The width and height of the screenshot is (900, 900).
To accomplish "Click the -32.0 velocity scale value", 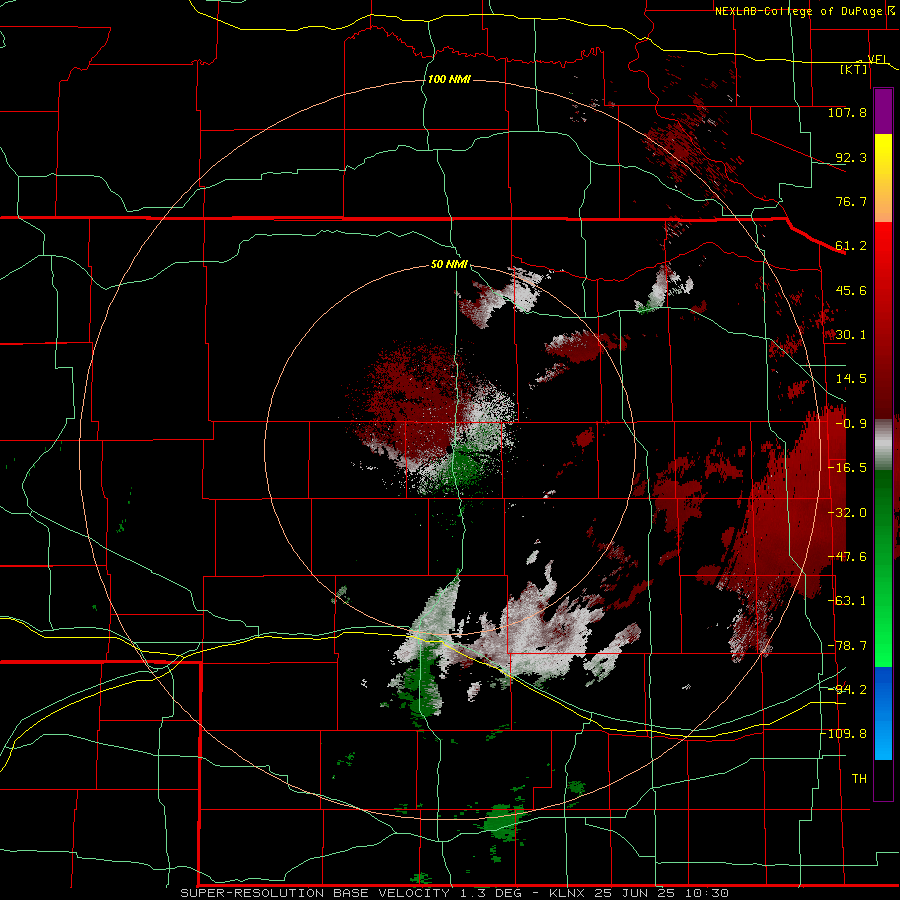I will (x=847, y=513).
